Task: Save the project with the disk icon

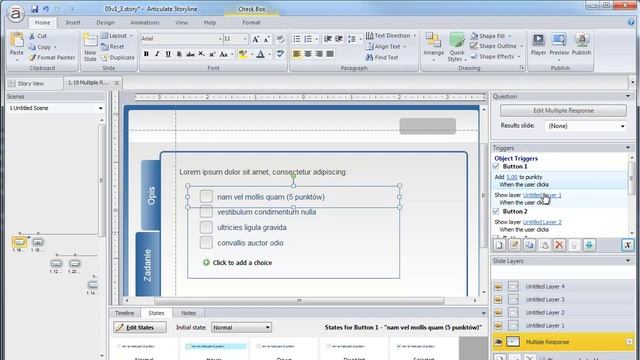Action: click(x=35, y=9)
